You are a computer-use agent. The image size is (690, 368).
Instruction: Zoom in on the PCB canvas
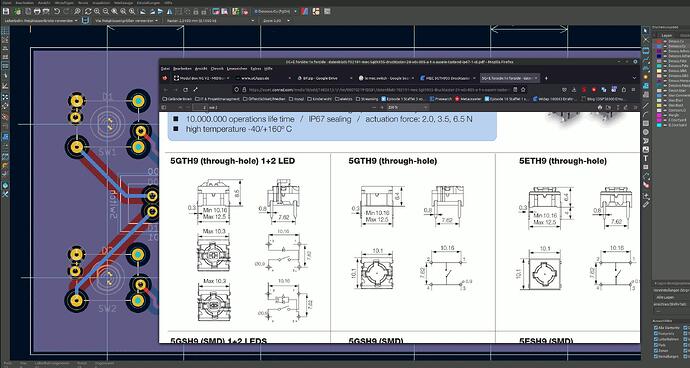click(97, 11)
